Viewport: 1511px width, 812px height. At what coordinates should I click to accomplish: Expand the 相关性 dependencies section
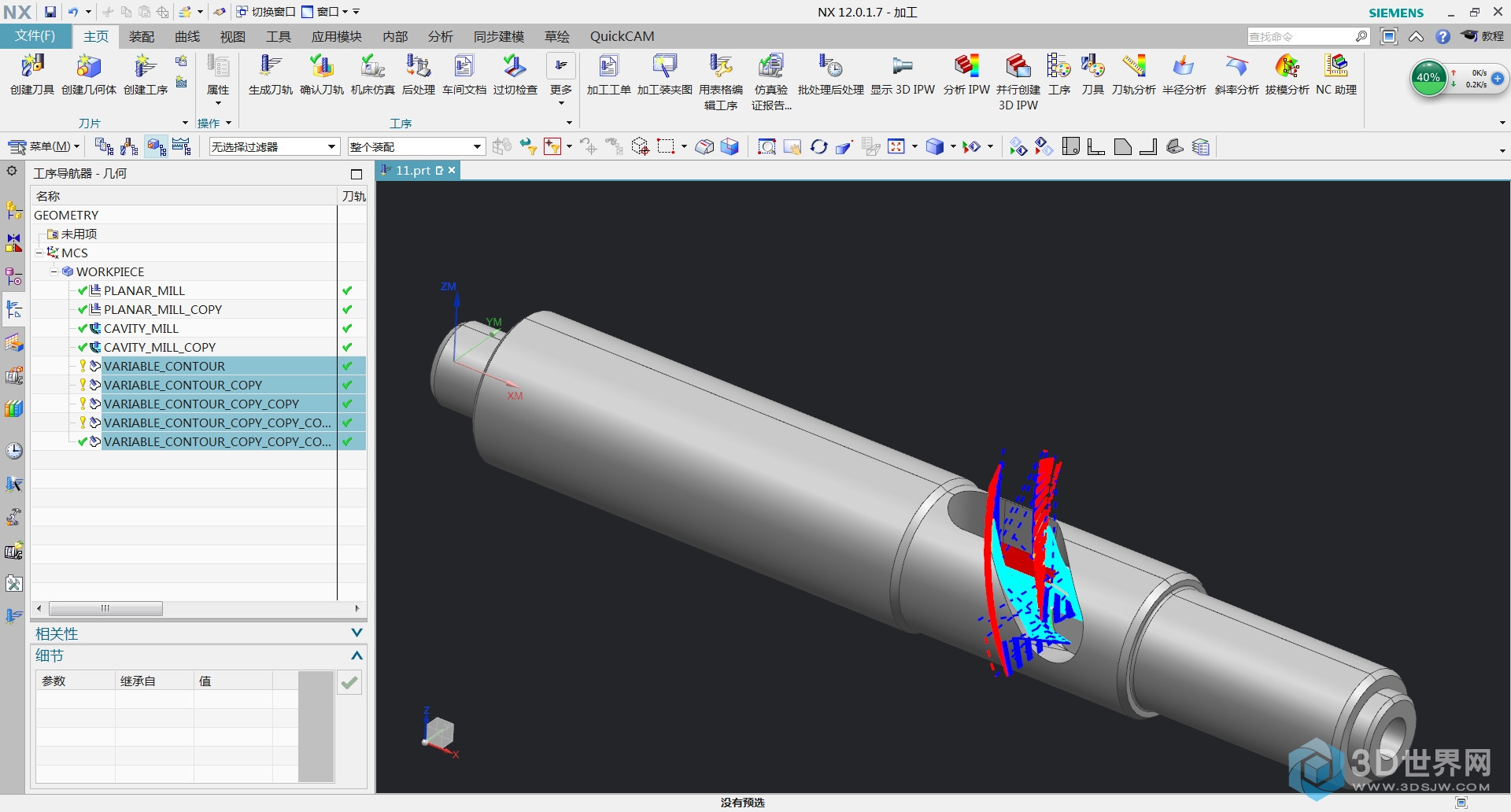[x=357, y=633]
